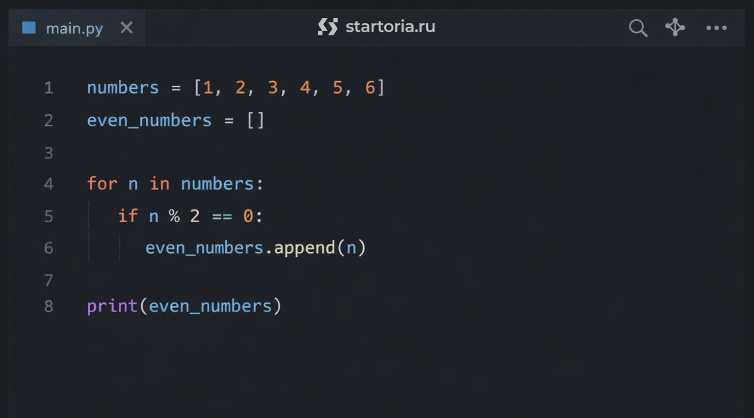This screenshot has height=418, width=754.
Task: Click the blue file icon beside main.py
Action: point(29,27)
